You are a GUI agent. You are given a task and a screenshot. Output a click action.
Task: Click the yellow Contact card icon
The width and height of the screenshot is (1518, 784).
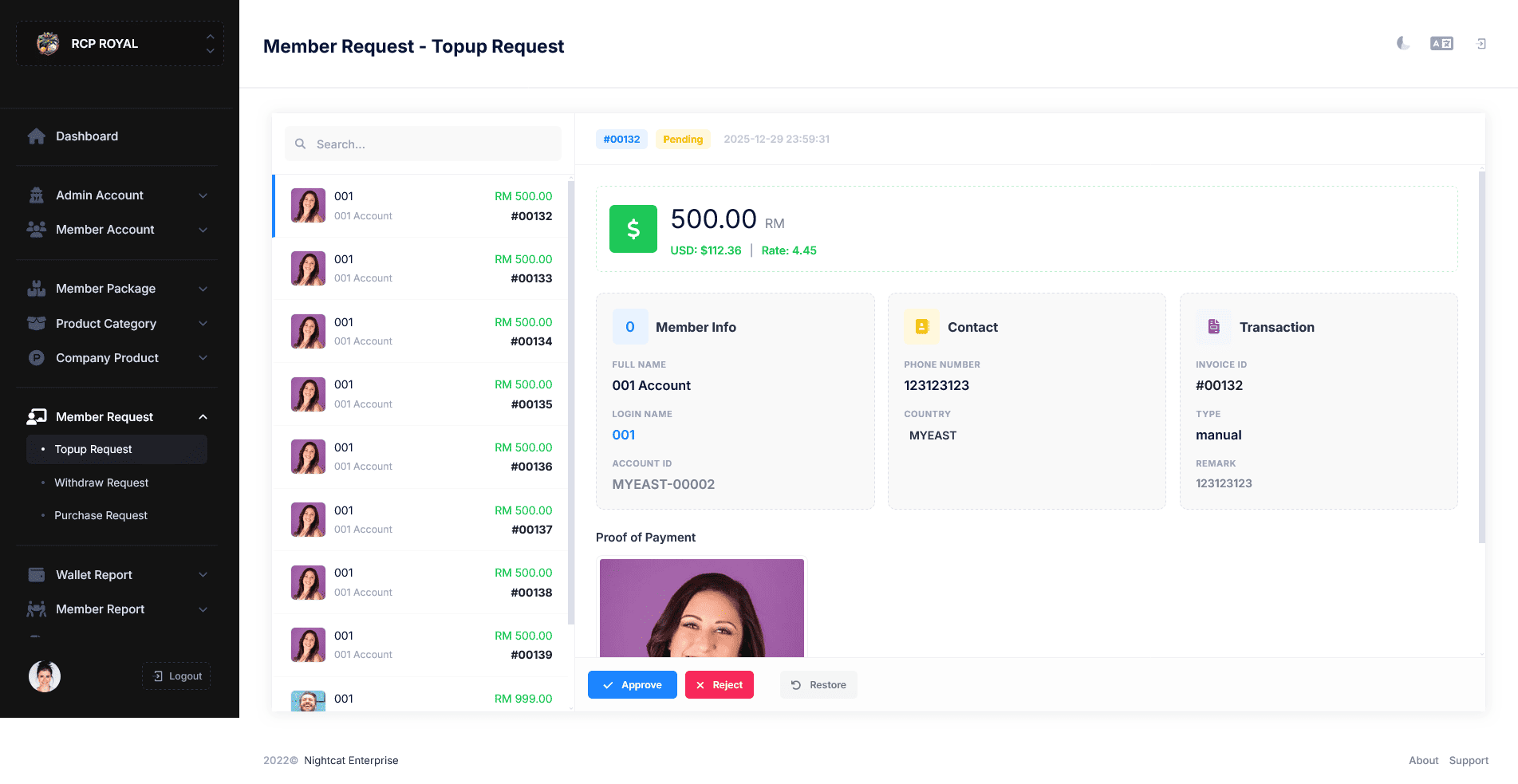[x=922, y=327]
